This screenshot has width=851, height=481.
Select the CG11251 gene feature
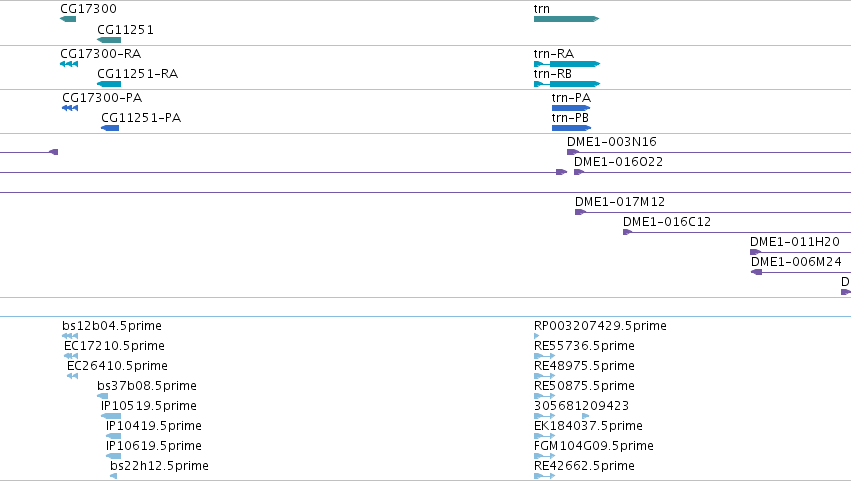pos(109,40)
